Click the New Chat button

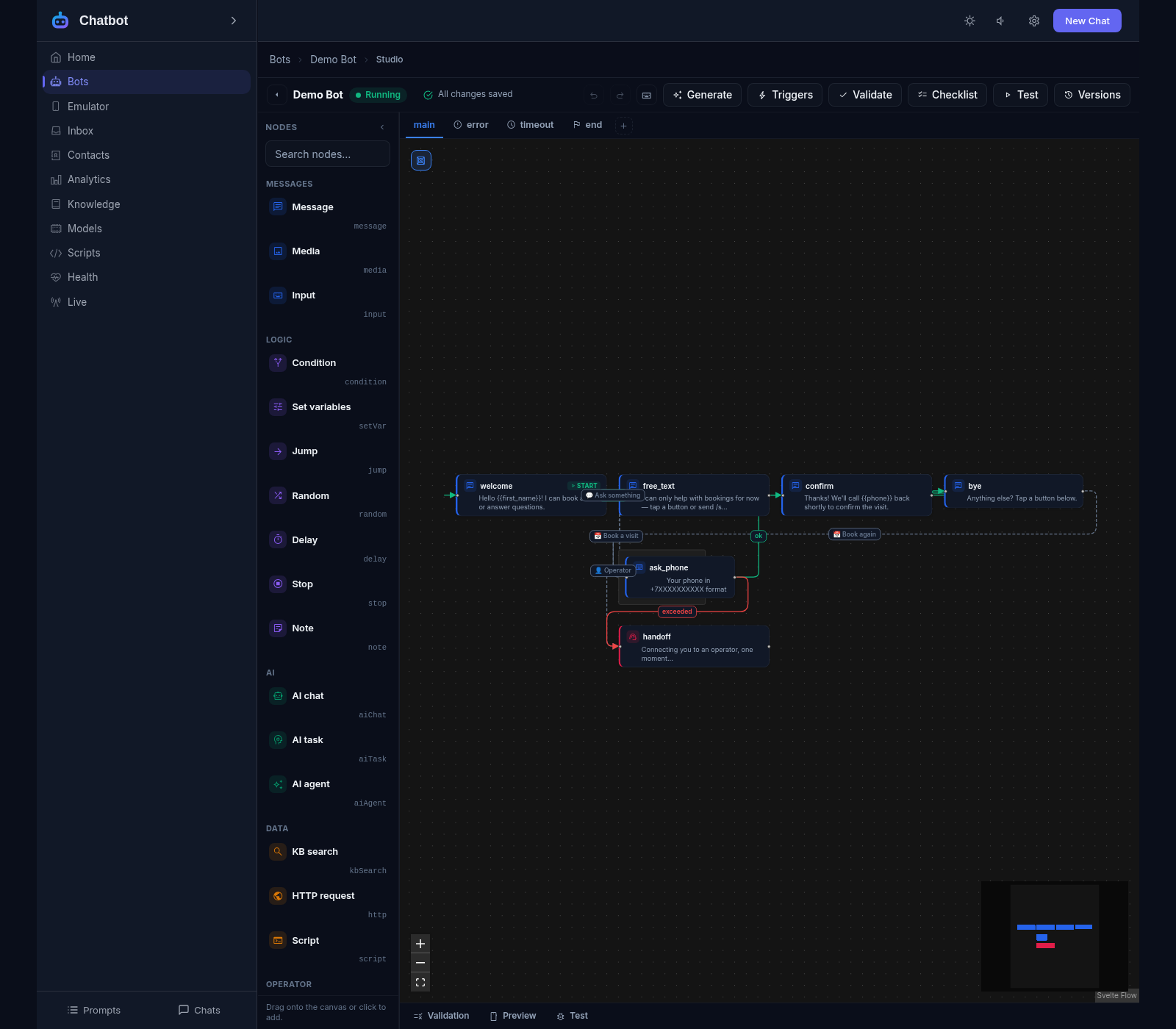(x=1087, y=21)
